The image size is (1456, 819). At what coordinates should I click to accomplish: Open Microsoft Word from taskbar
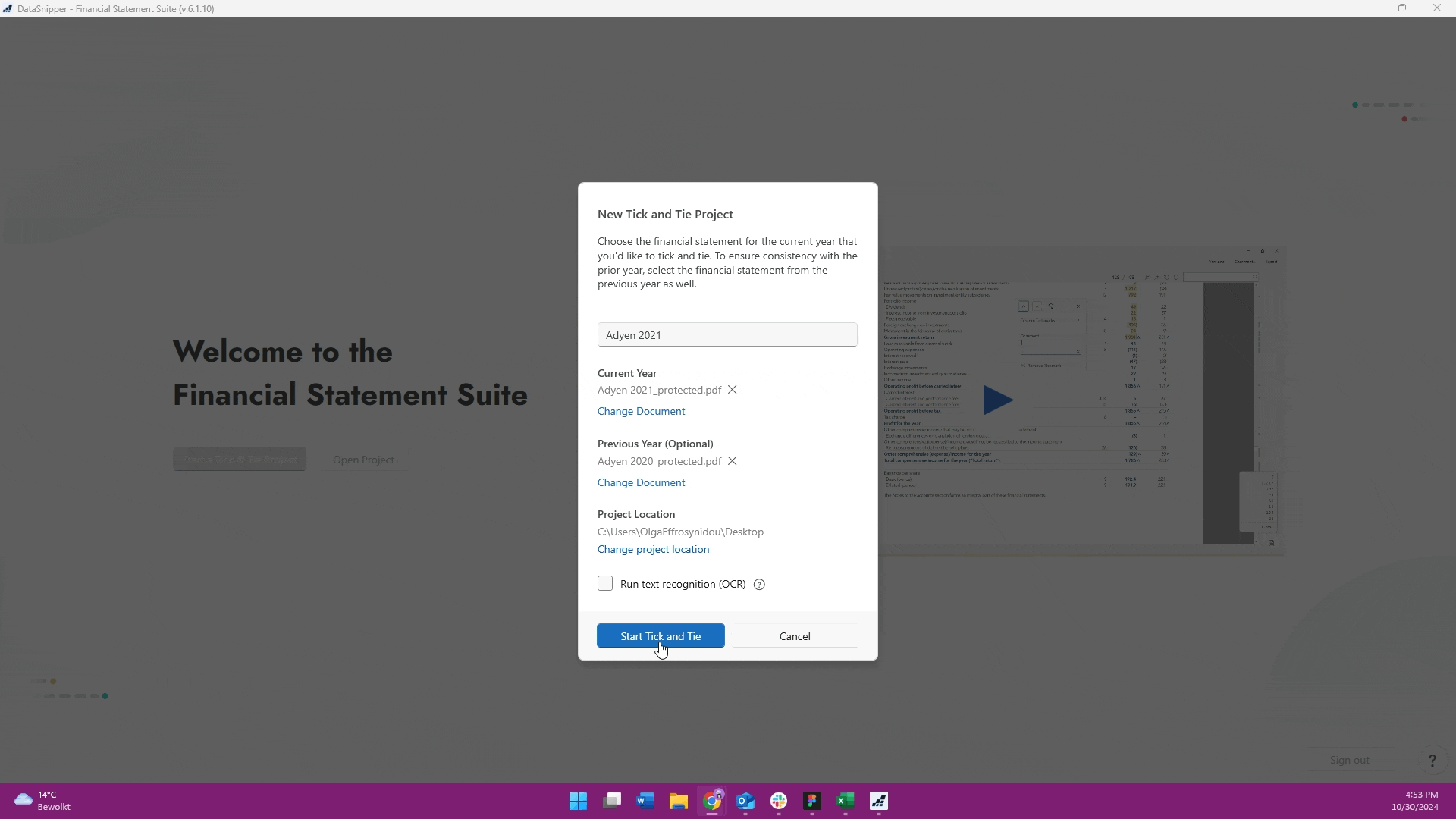pos(645,802)
